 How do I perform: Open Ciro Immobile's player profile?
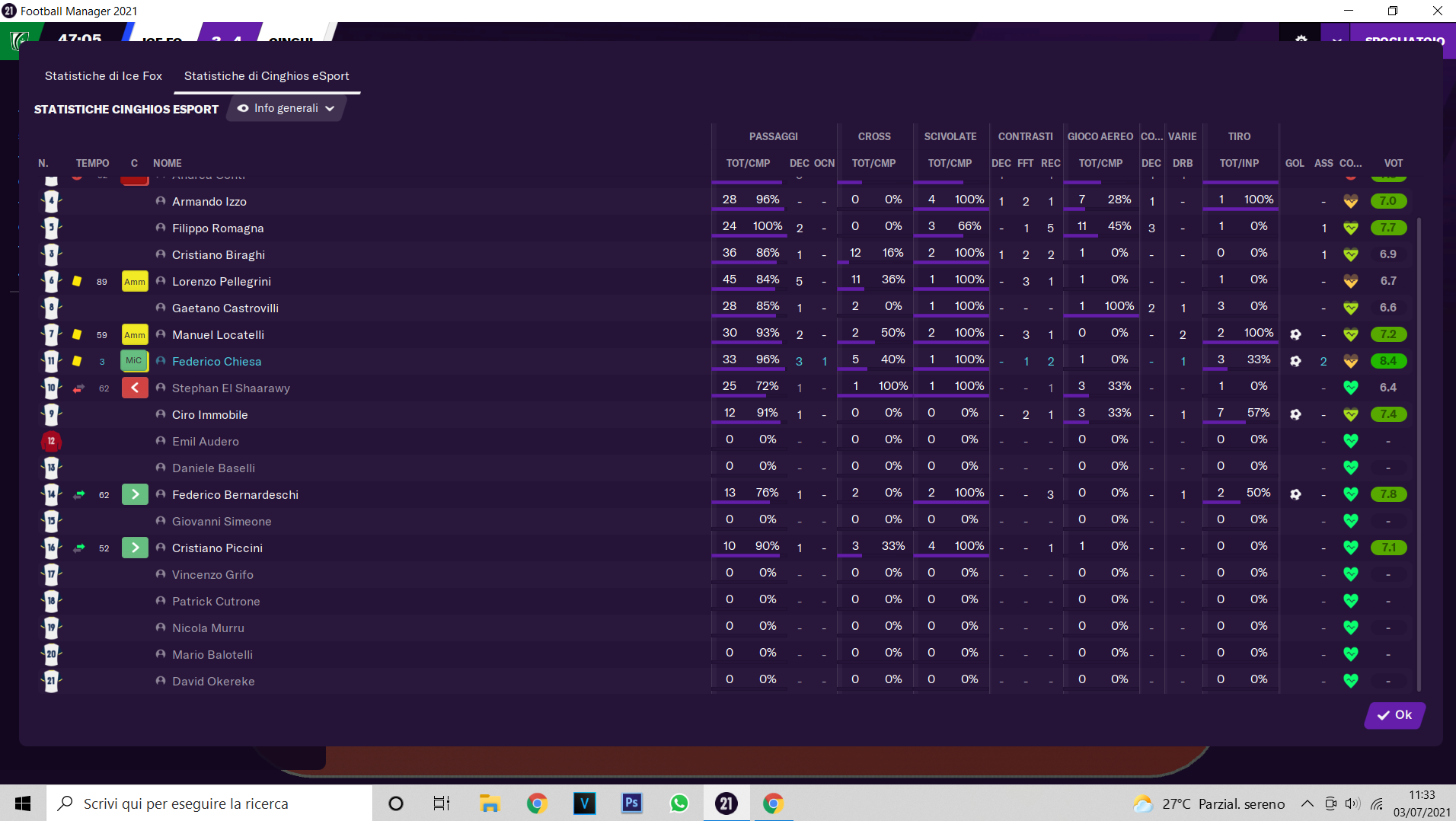[x=210, y=415]
